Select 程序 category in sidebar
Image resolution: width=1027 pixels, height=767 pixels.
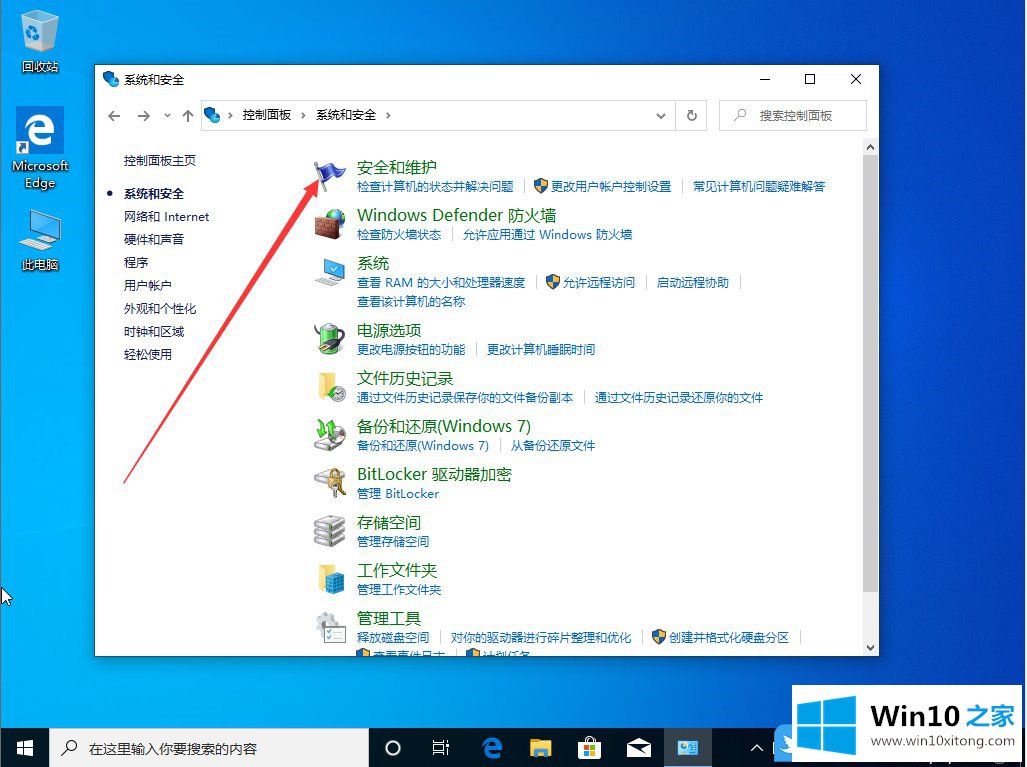tap(136, 262)
